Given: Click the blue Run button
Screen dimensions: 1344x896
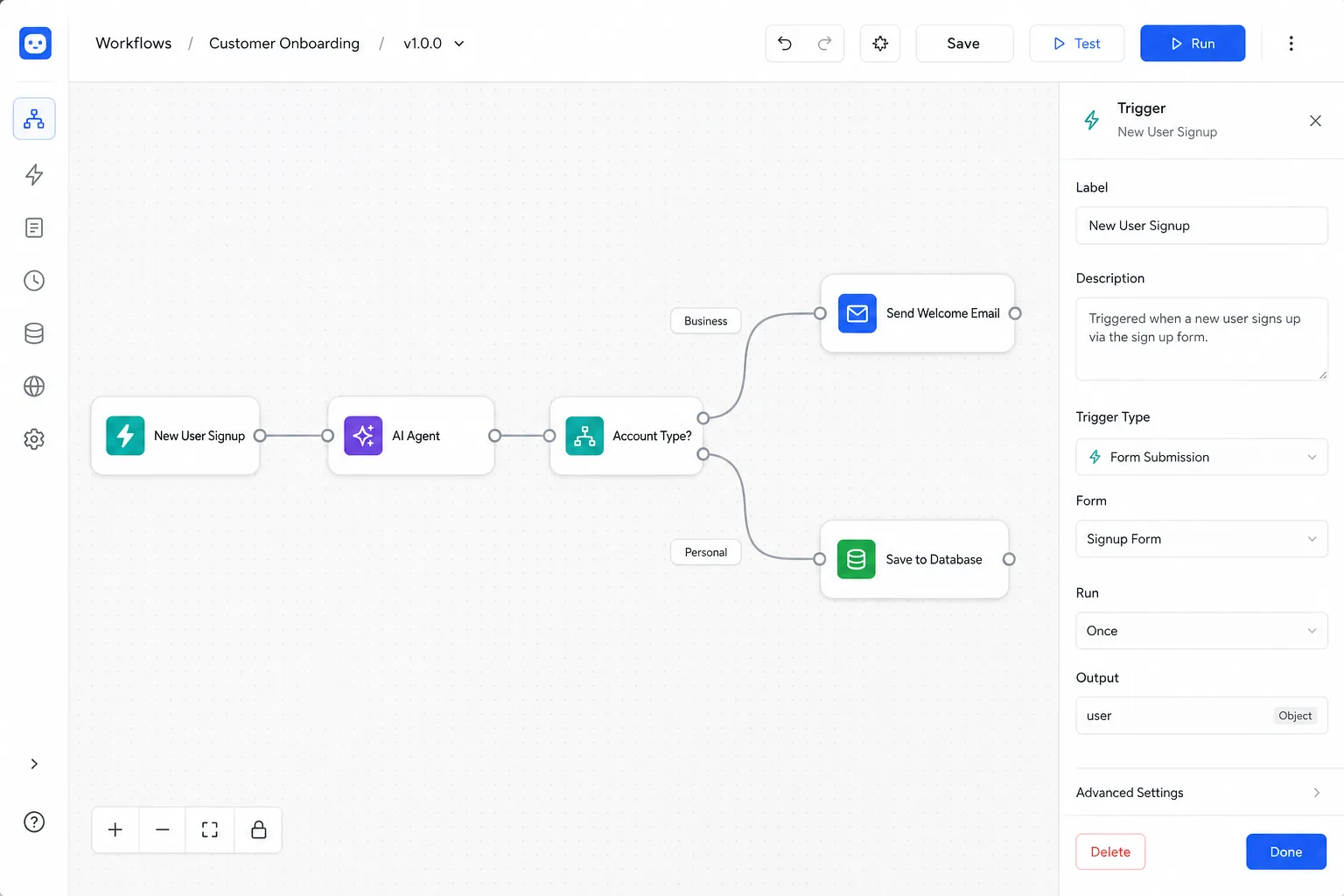Looking at the screenshot, I should 1193,44.
